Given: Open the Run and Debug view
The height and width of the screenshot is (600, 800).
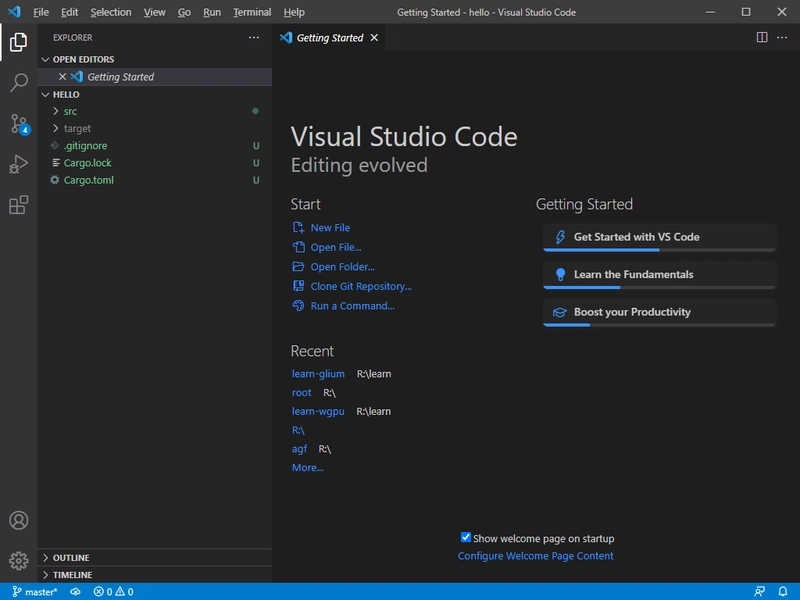Looking at the screenshot, I should tap(18, 164).
